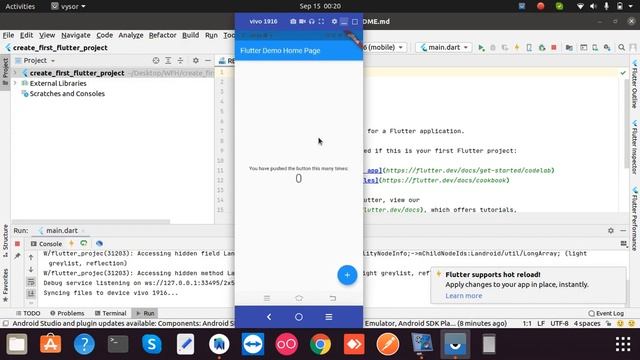
Task: Open the Run panel settings gear
Action: [611, 231]
